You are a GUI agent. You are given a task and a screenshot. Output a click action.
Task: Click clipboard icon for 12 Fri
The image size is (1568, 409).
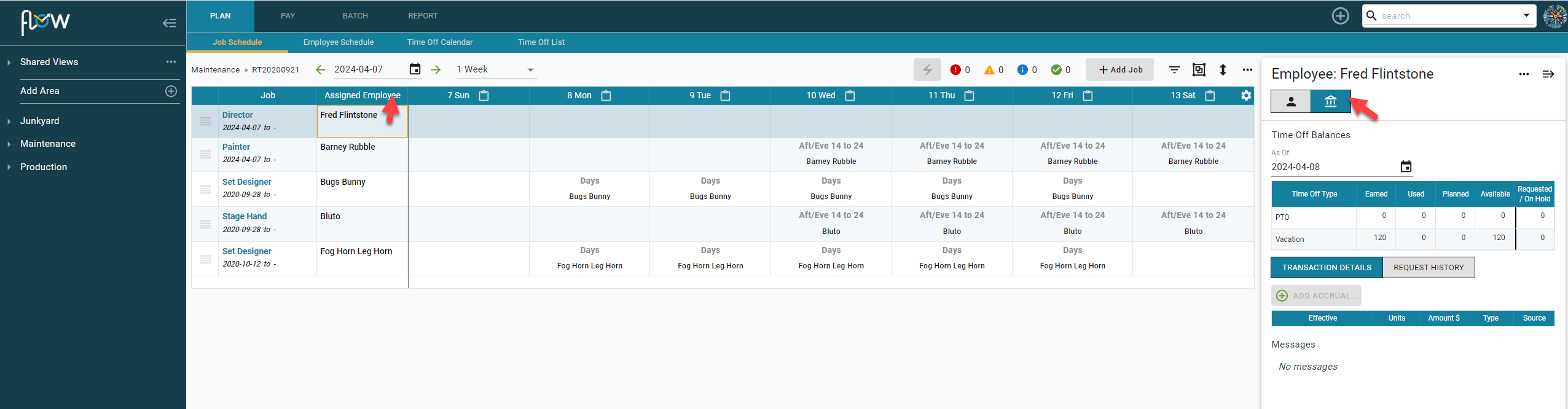[x=1088, y=96]
